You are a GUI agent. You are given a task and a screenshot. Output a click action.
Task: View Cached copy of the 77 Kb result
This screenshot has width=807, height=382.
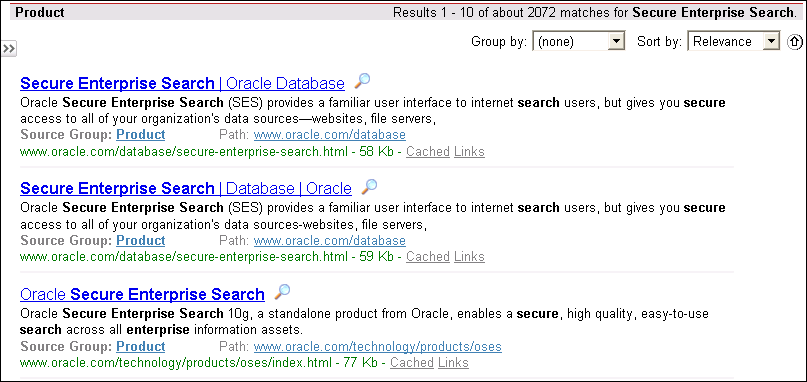(412, 362)
